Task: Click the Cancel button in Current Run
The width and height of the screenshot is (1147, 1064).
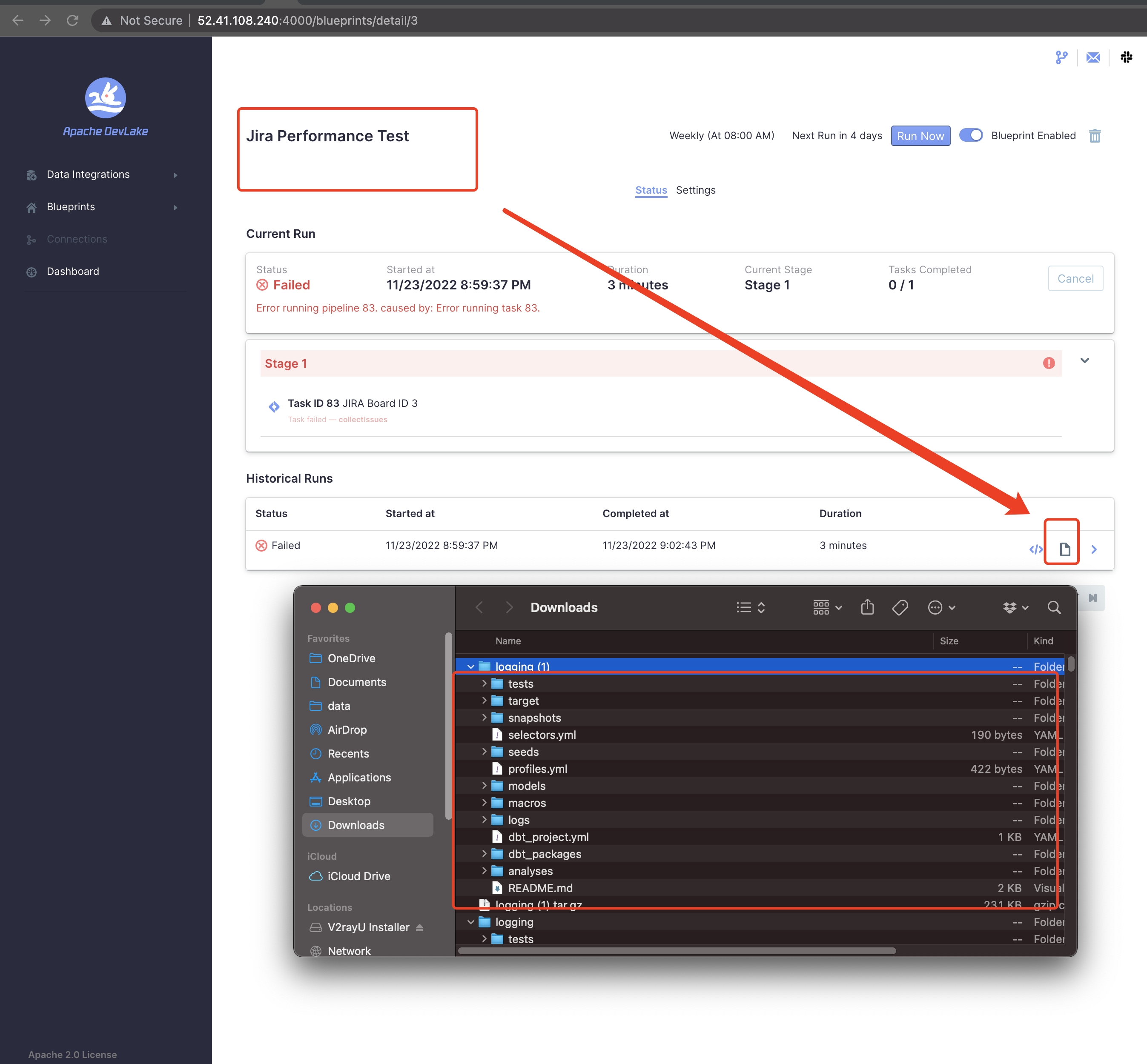Action: pyautogui.click(x=1075, y=279)
